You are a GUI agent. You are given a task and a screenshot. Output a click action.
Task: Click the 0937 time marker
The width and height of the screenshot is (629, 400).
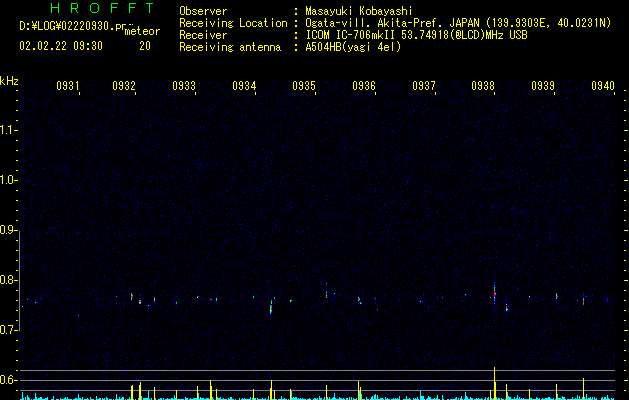pyautogui.click(x=424, y=86)
